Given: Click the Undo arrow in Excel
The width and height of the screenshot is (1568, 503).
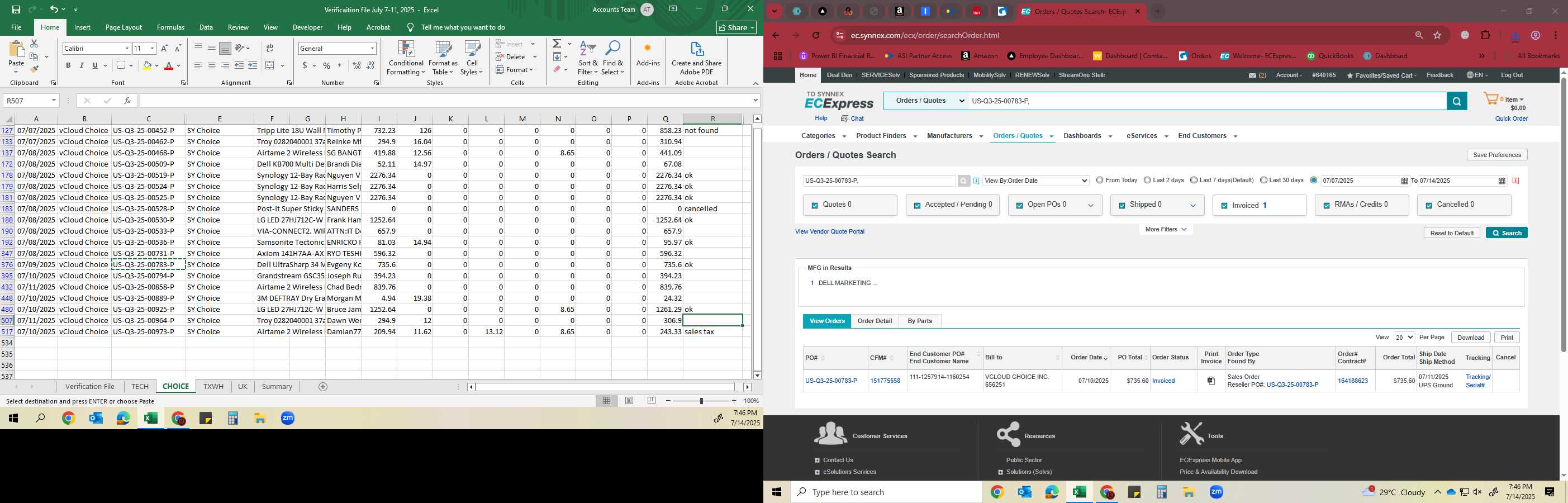Looking at the screenshot, I should pos(54,9).
